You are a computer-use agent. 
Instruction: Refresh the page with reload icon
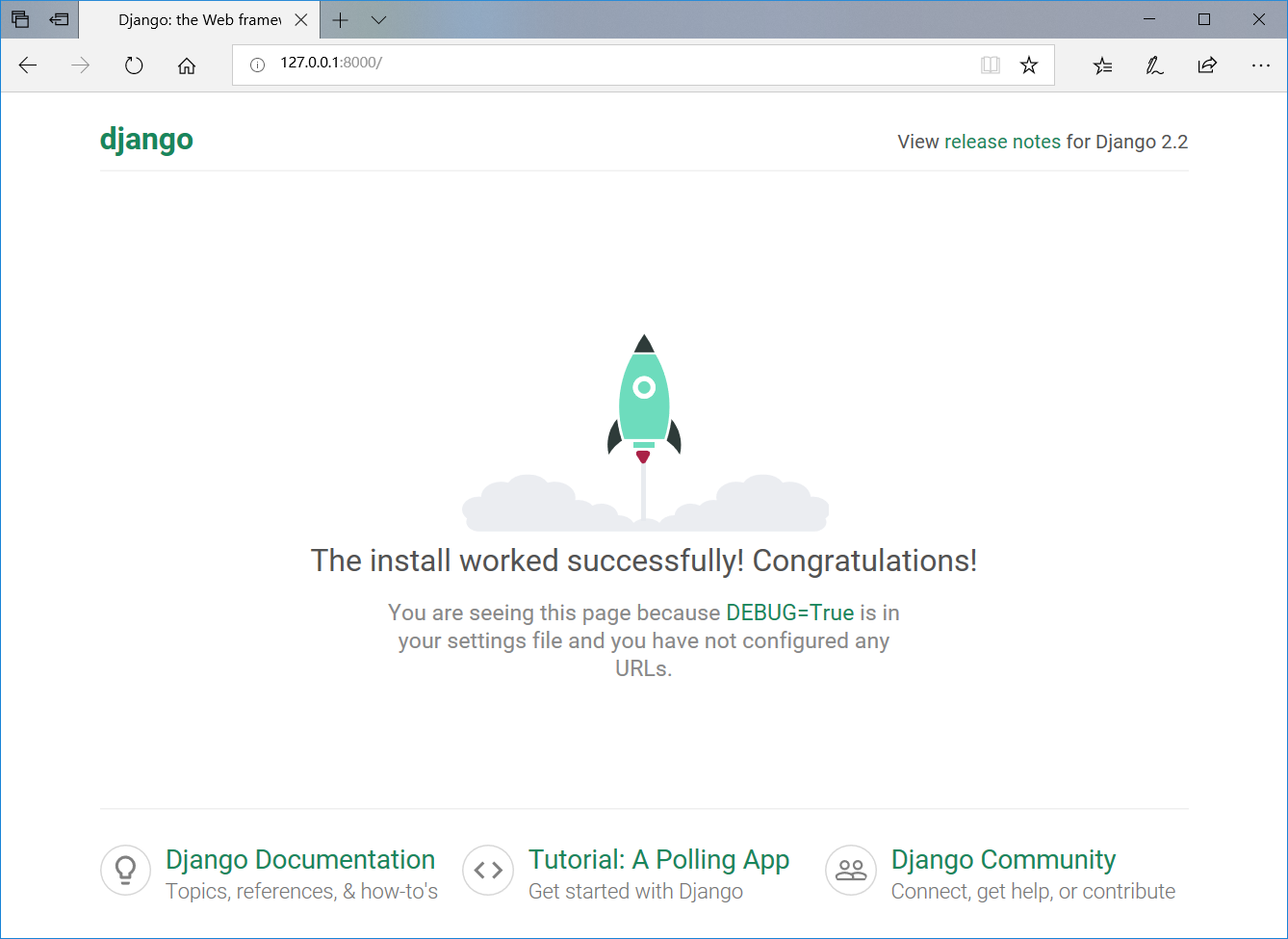(x=134, y=65)
